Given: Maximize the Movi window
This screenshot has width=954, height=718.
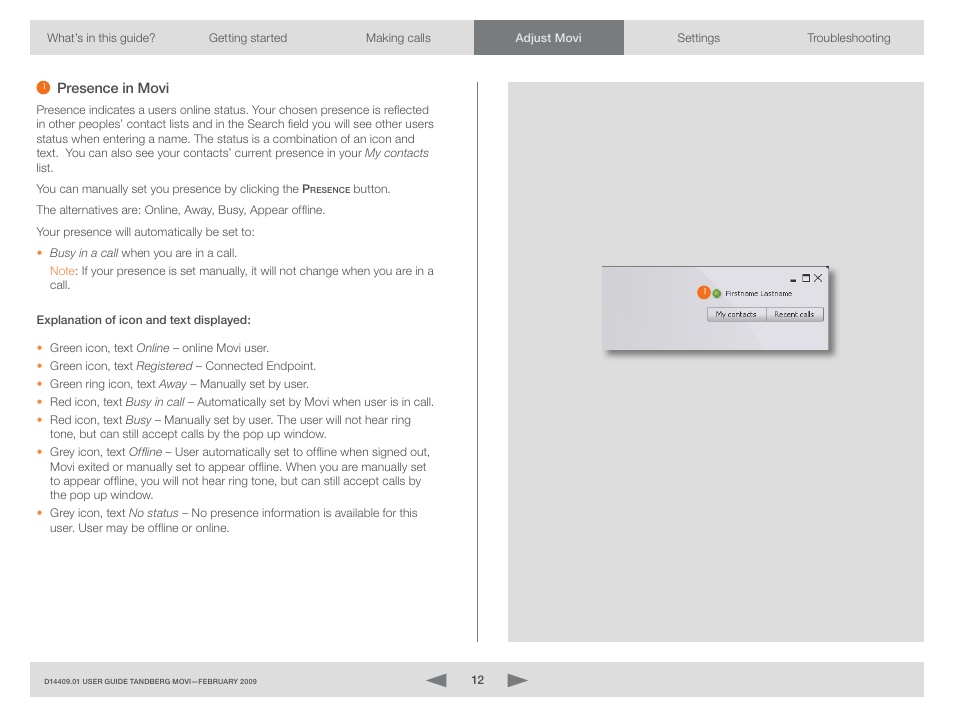Looking at the screenshot, I should pyautogui.click(x=806, y=278).
